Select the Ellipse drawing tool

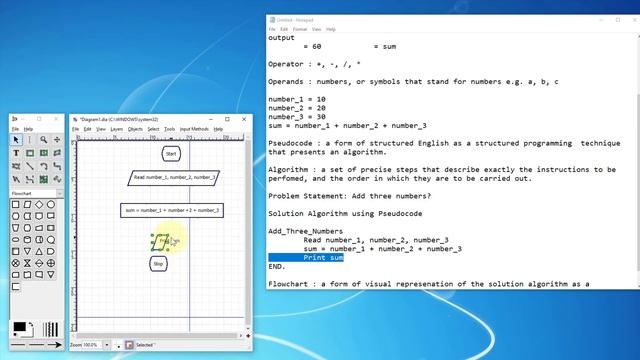[43, 153]
